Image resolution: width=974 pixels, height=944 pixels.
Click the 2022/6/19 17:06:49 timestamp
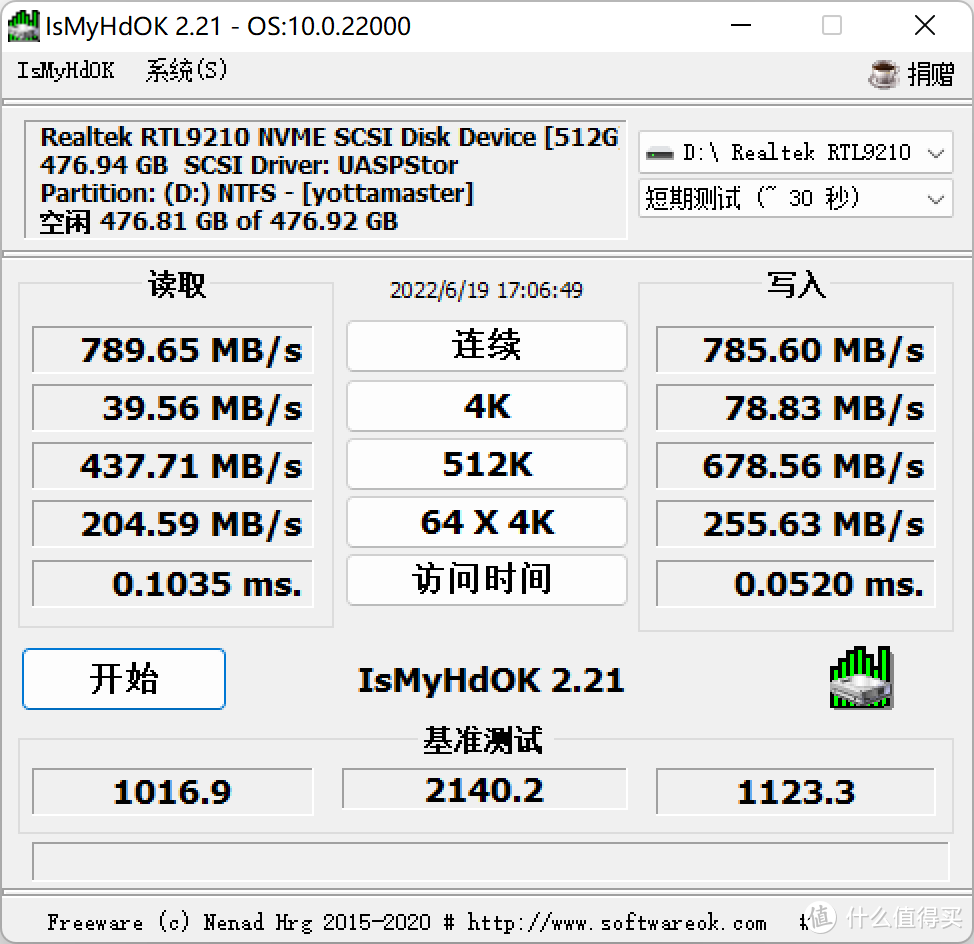[486, 290]
